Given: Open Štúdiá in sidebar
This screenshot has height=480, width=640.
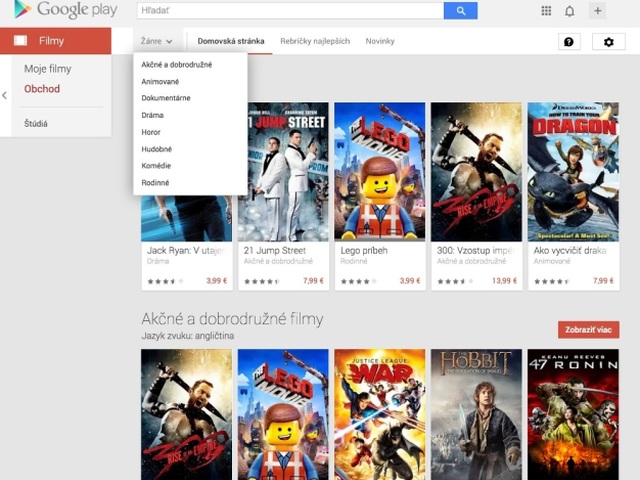Looking at the screenshot, I should (x=36, y=123).
